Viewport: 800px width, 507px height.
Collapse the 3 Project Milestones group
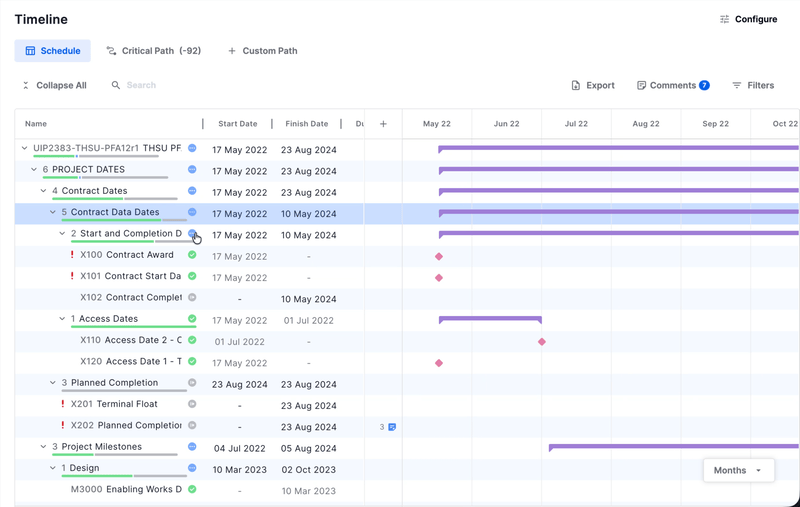click(x=43, y=447)
